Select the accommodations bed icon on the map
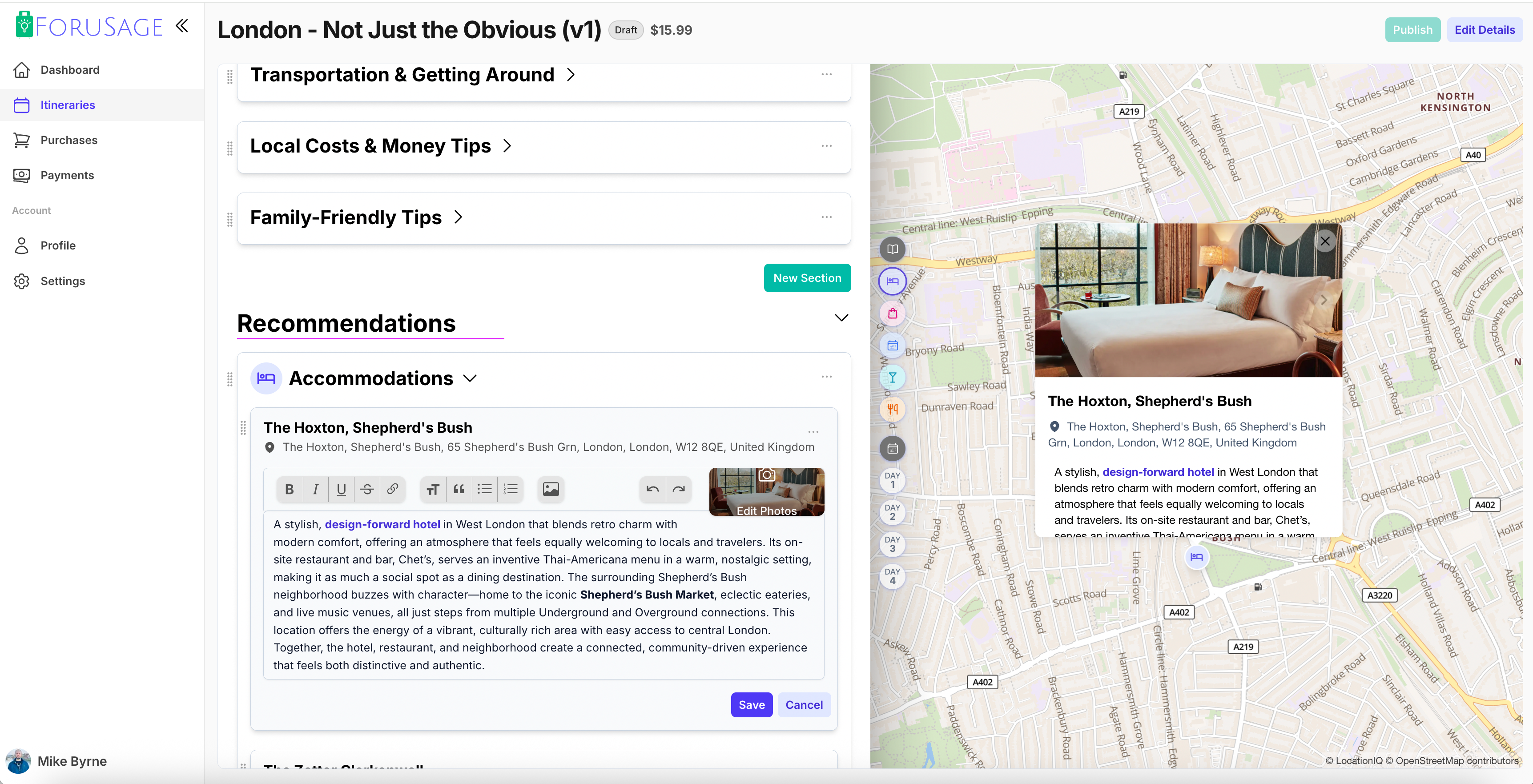Screen dimensions: 1533x784 pyautogui.click(x=892, y=281)
